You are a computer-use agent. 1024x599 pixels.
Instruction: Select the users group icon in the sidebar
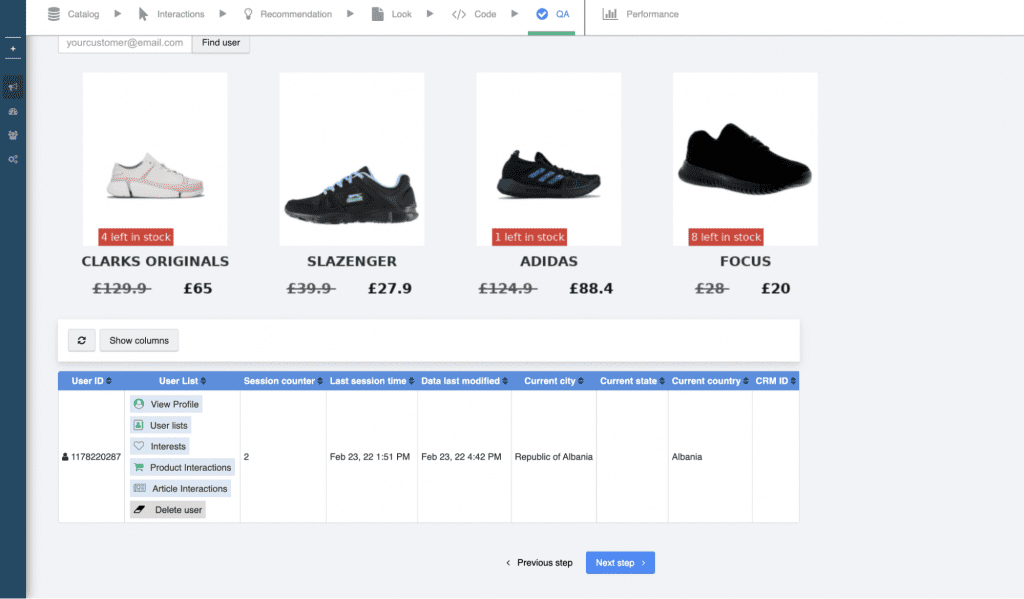pyautogui.click(x=13, y=135)
